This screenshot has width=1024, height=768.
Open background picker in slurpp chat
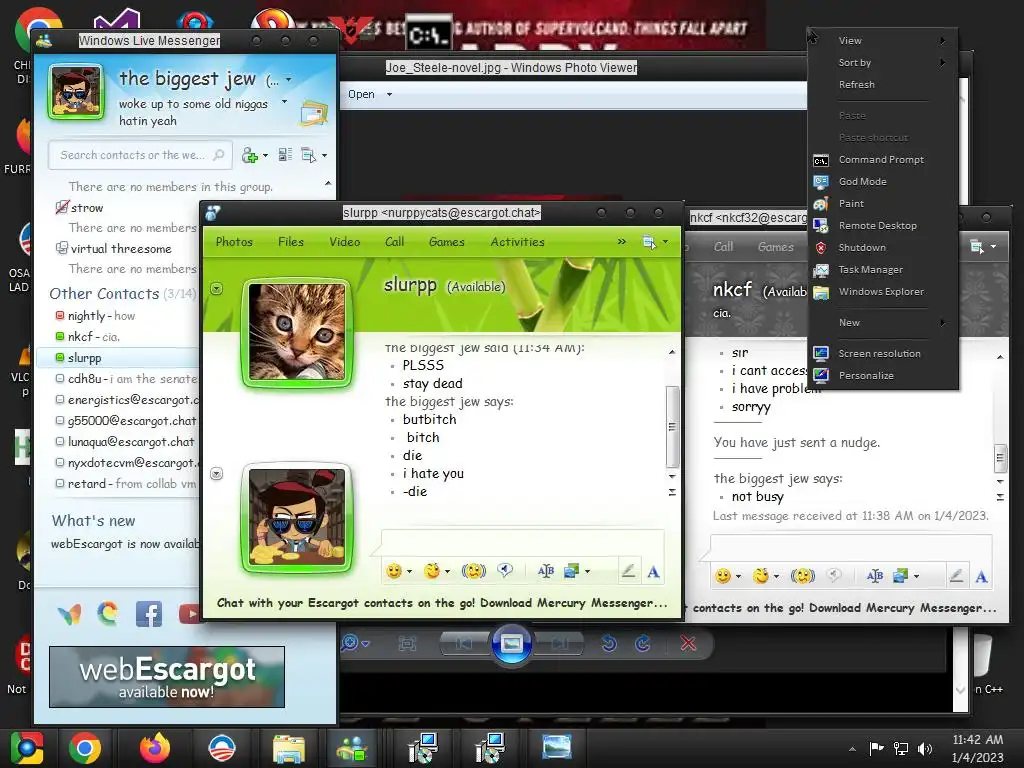point(572,571)
